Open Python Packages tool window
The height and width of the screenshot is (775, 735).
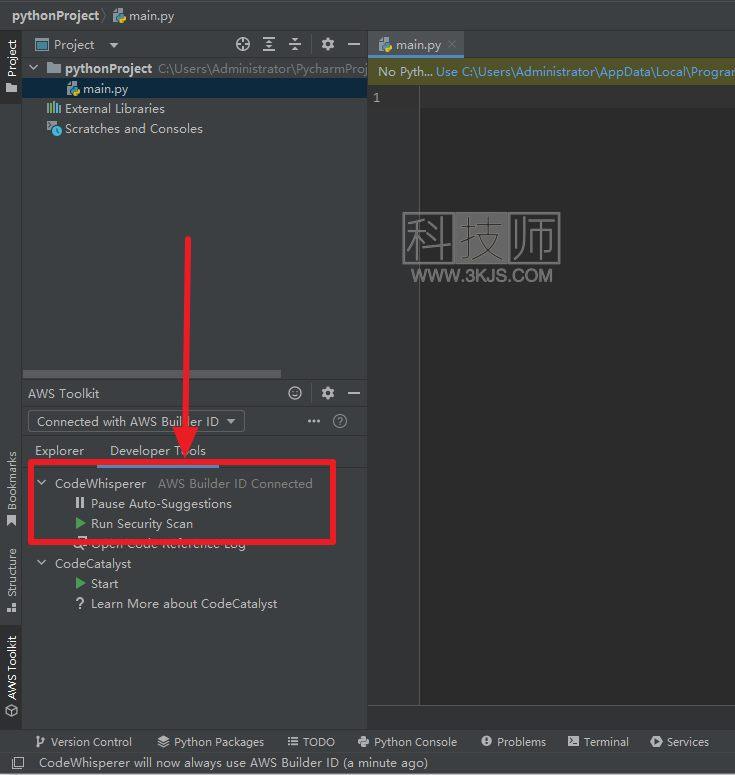[211, 741]
